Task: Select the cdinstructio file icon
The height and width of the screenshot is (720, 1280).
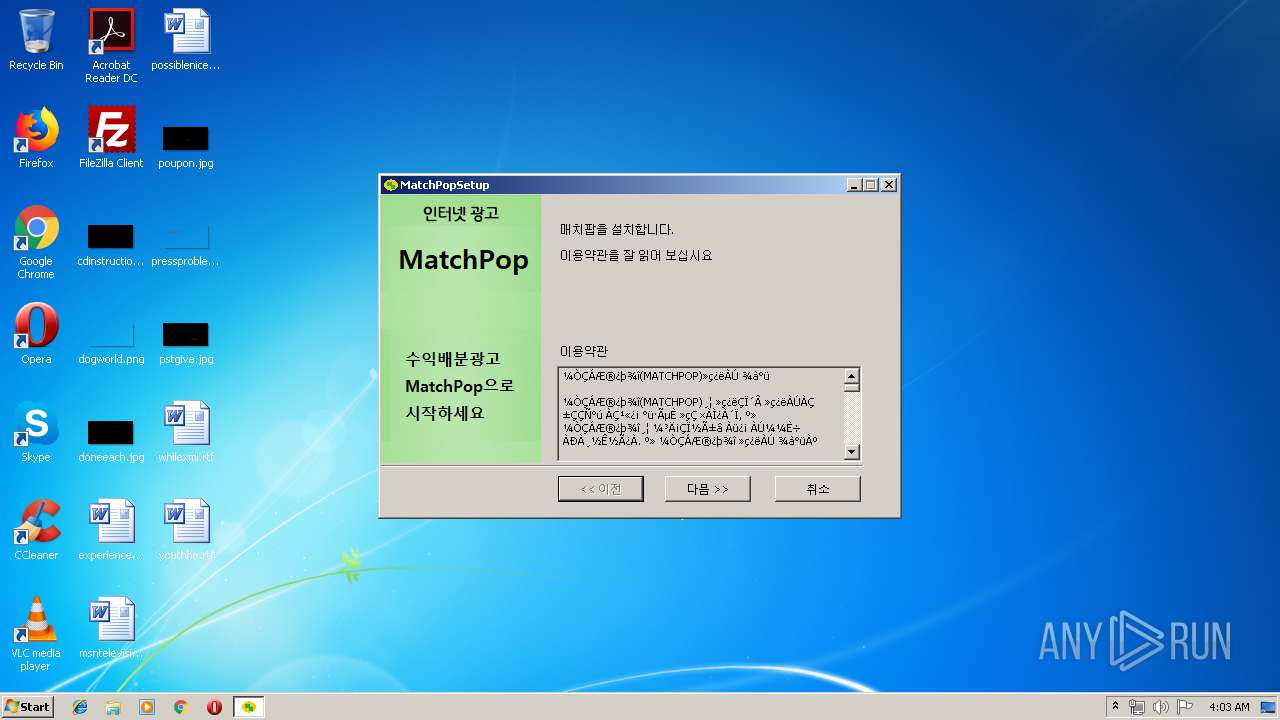Action: pos(111,244)
